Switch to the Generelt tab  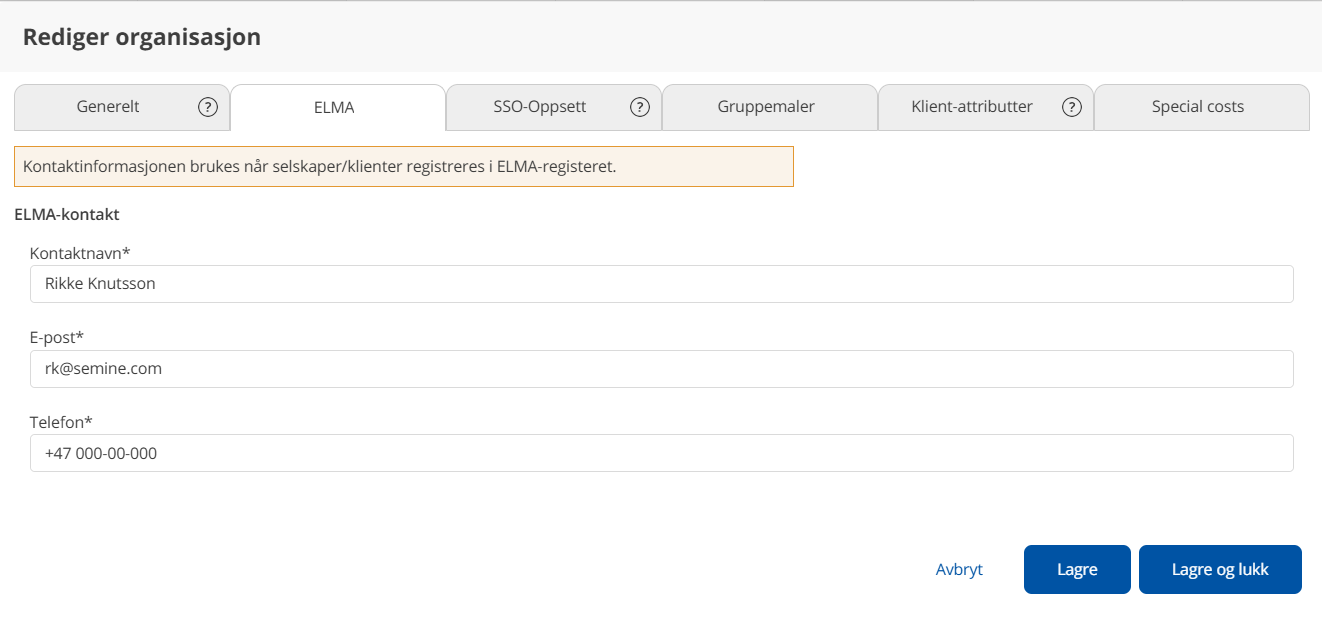point(108,106)
